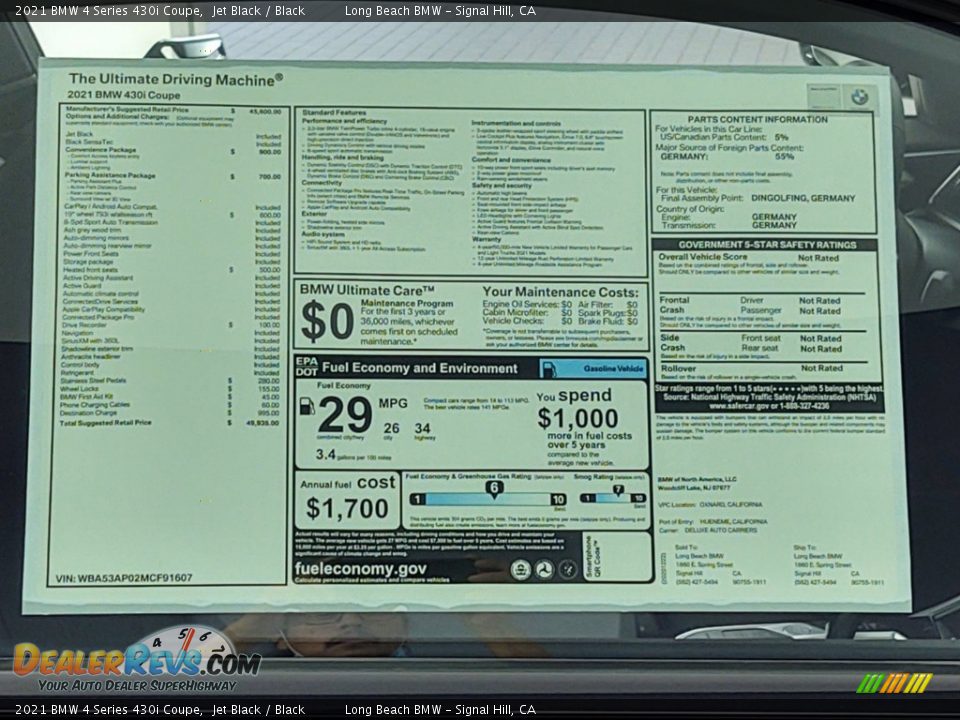Screen dimensions: 960x720
Task: Click "GOVERNMENT 5-STAR SAFETY RATINGS" header
Action: click(x=767, y=244)
